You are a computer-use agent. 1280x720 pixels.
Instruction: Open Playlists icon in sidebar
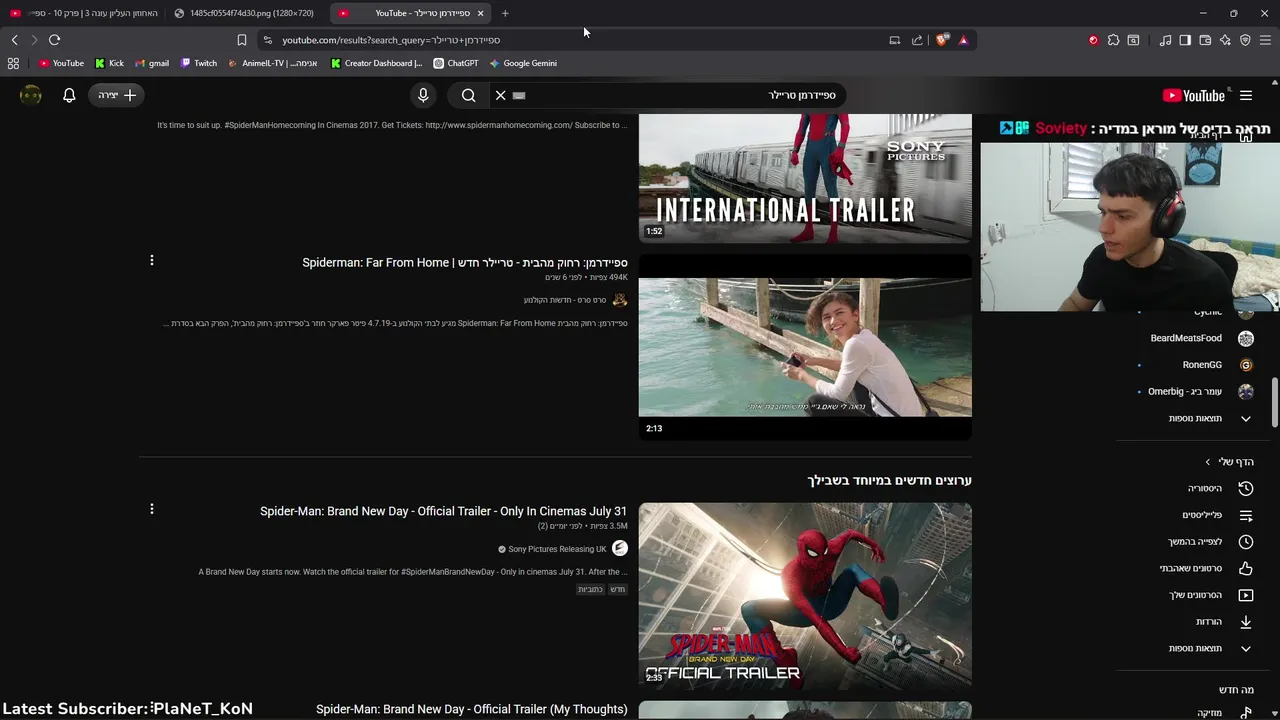pos(1246,515)
